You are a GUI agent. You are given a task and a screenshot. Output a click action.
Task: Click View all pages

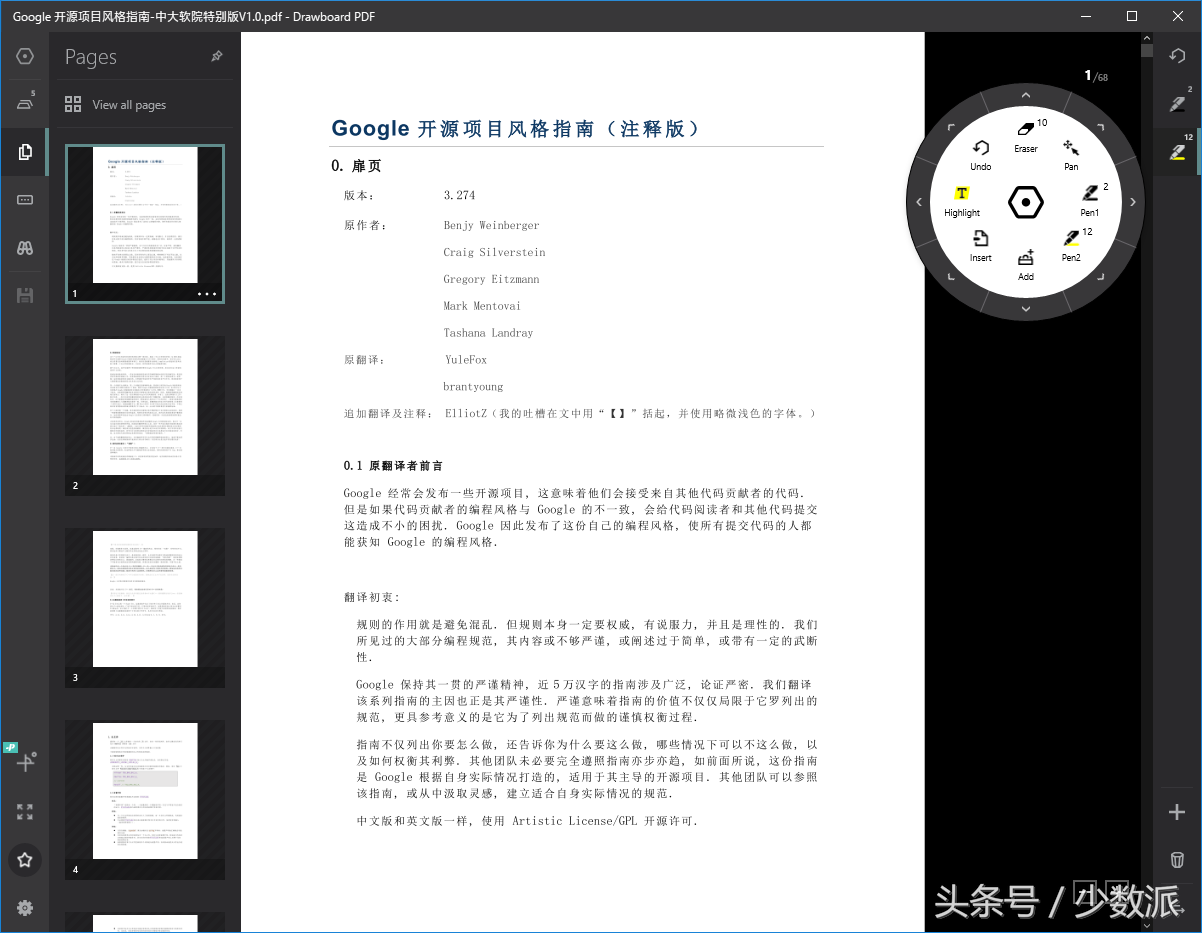click(x=115, y=104)
